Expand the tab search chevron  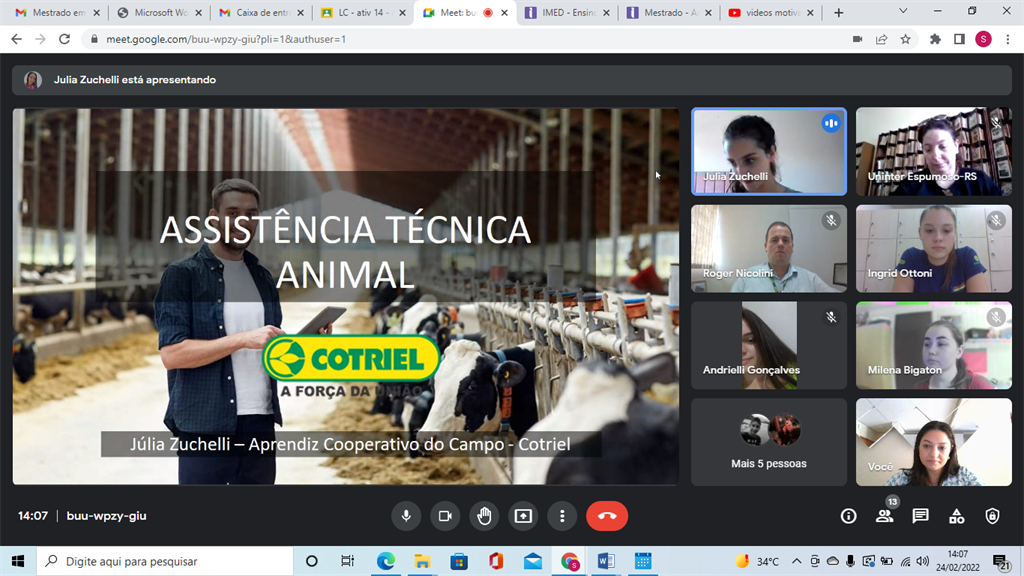(903, 11)
